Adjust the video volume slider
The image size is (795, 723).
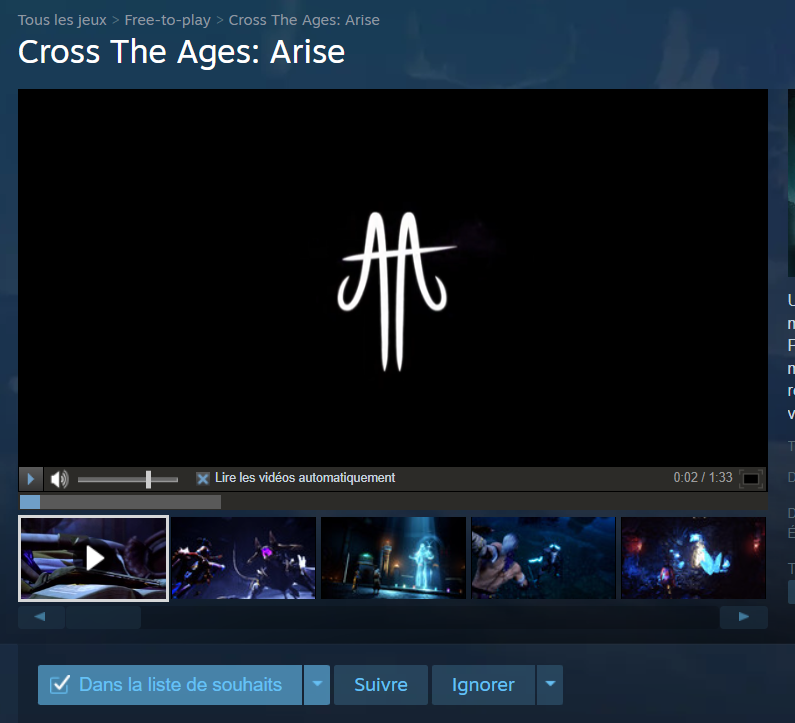tap(128, 479)
